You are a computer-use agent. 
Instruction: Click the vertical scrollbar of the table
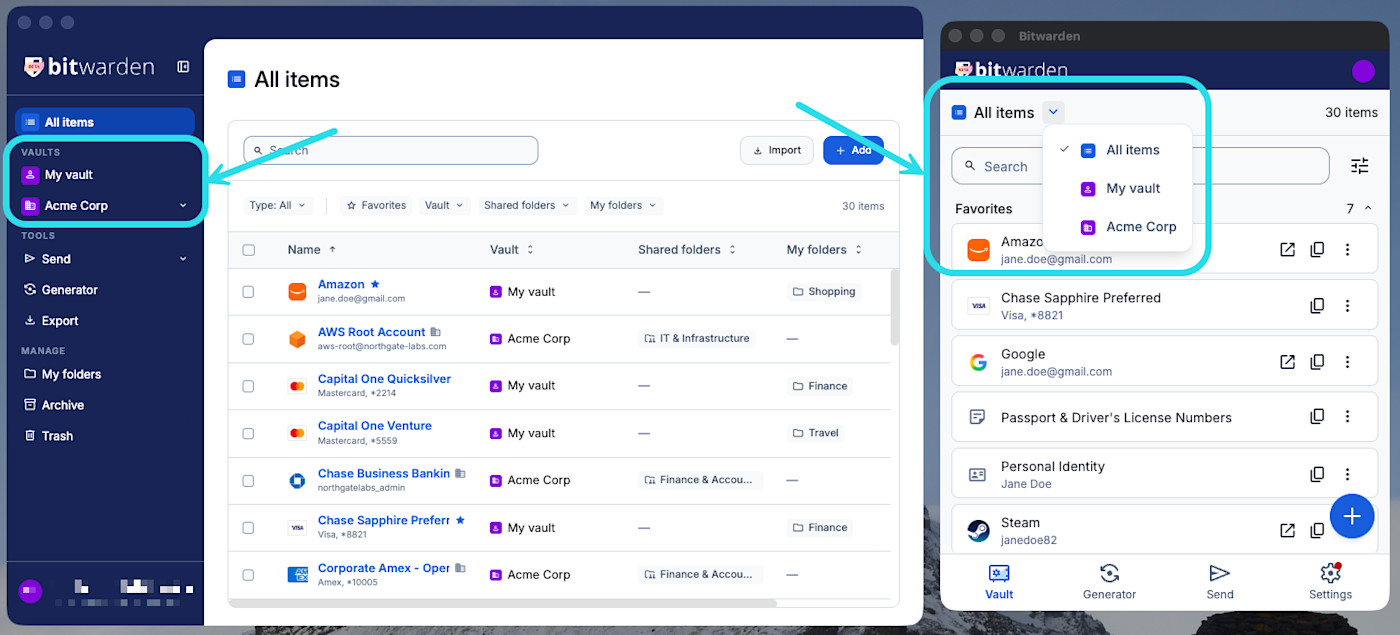pyautogui.click(x=894, y=307)
